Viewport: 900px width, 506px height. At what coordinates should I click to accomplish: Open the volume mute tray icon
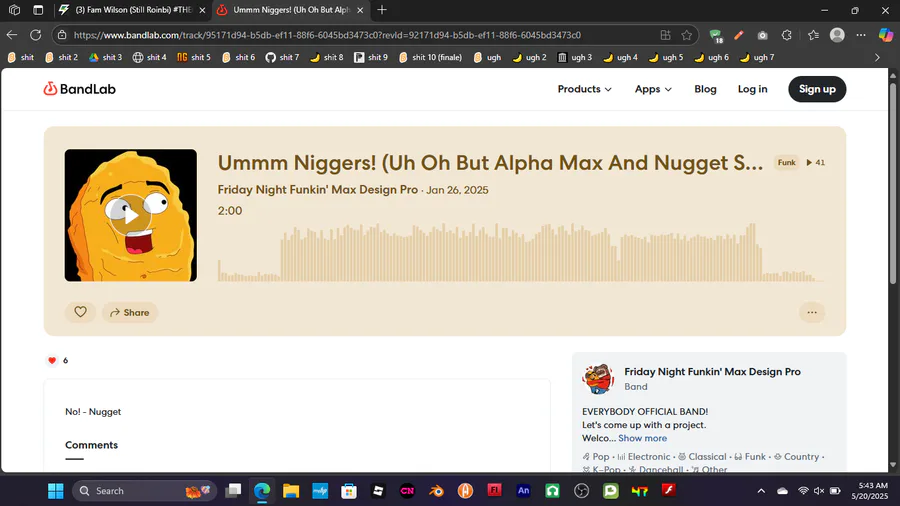point(819,491)
